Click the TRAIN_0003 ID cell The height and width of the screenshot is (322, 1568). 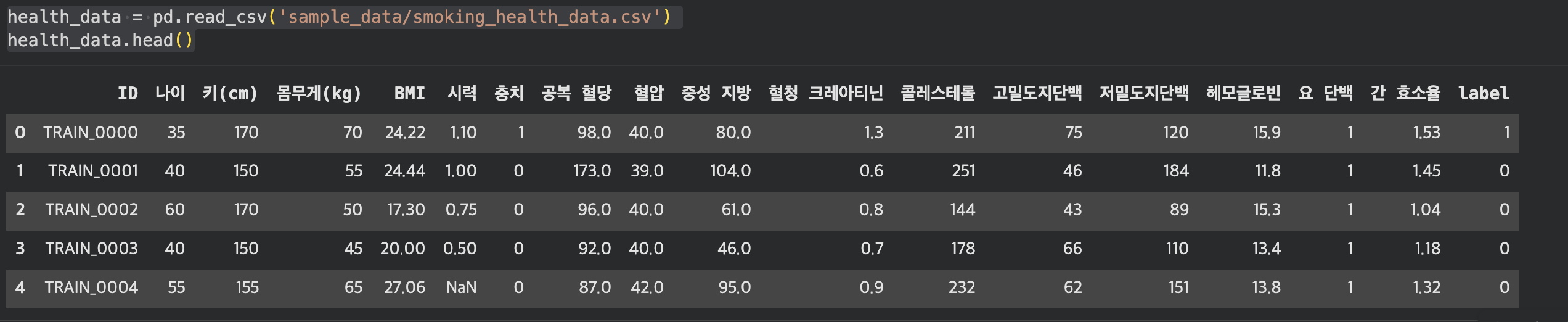(92, 249)
